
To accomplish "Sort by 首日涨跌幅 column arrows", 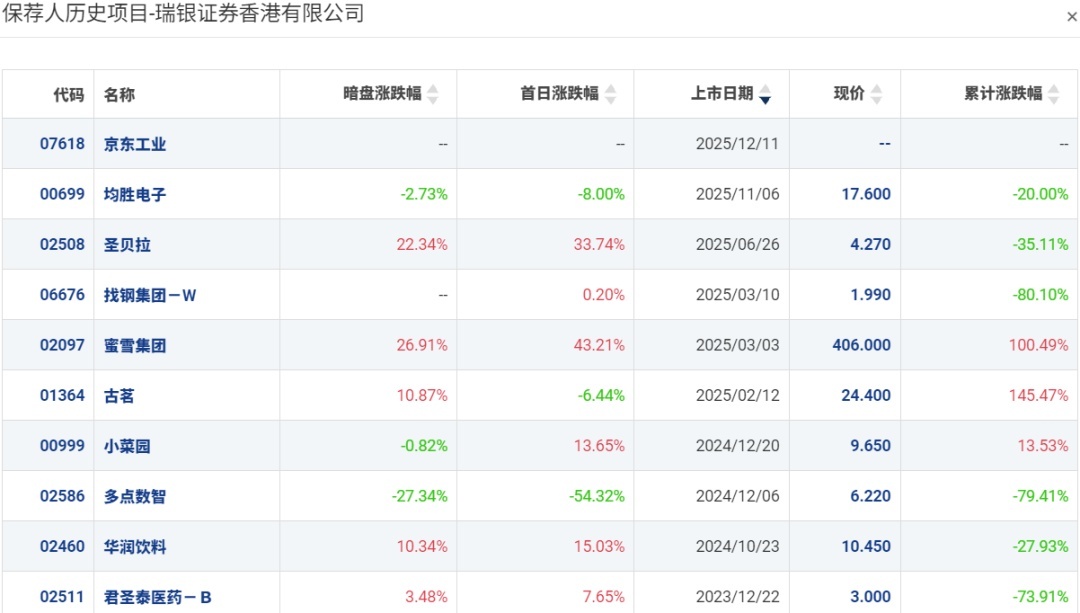I will pyautogui.click(x=610, y=94).
